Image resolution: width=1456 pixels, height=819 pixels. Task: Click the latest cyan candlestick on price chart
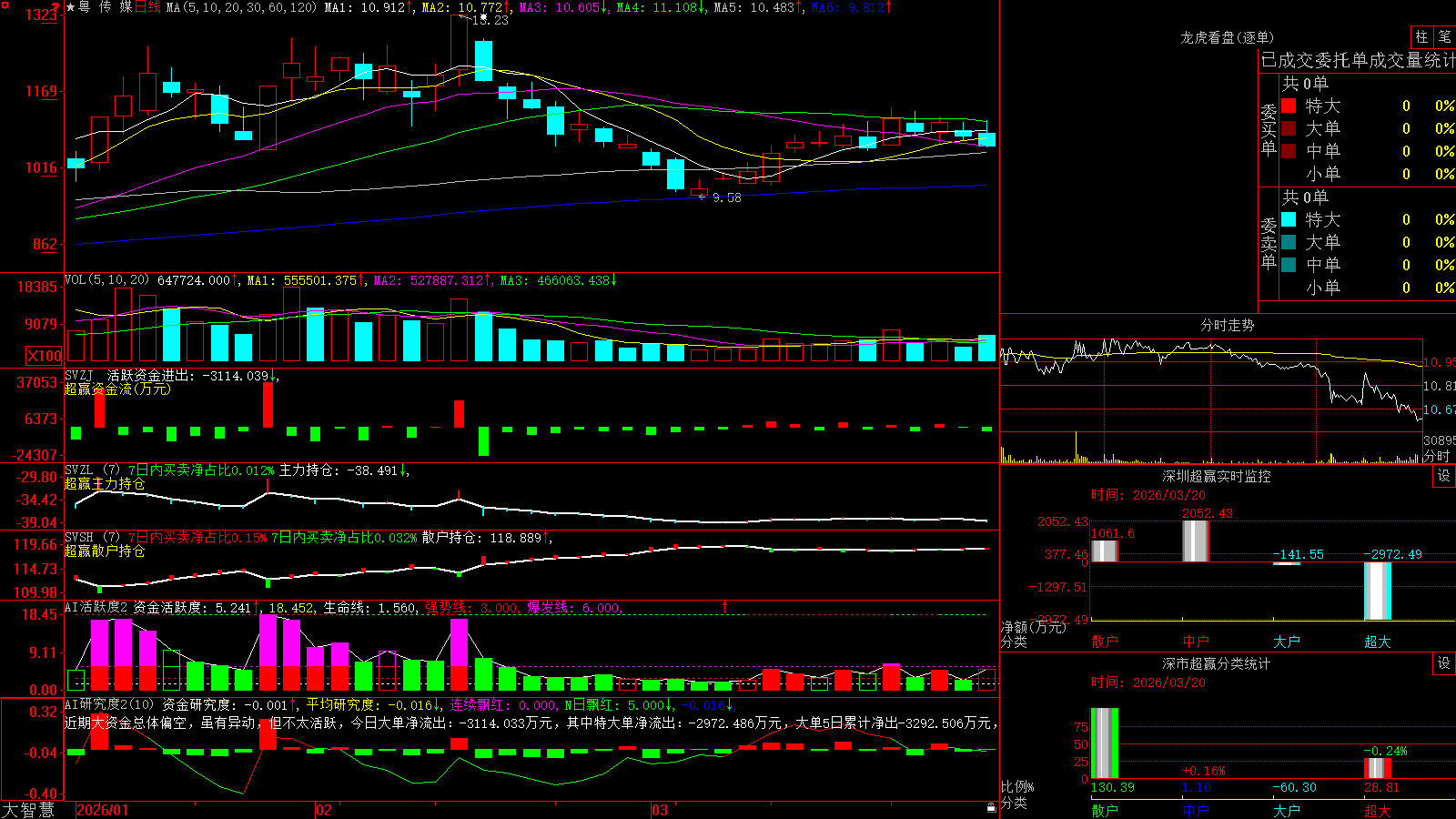tap(986, 139)
